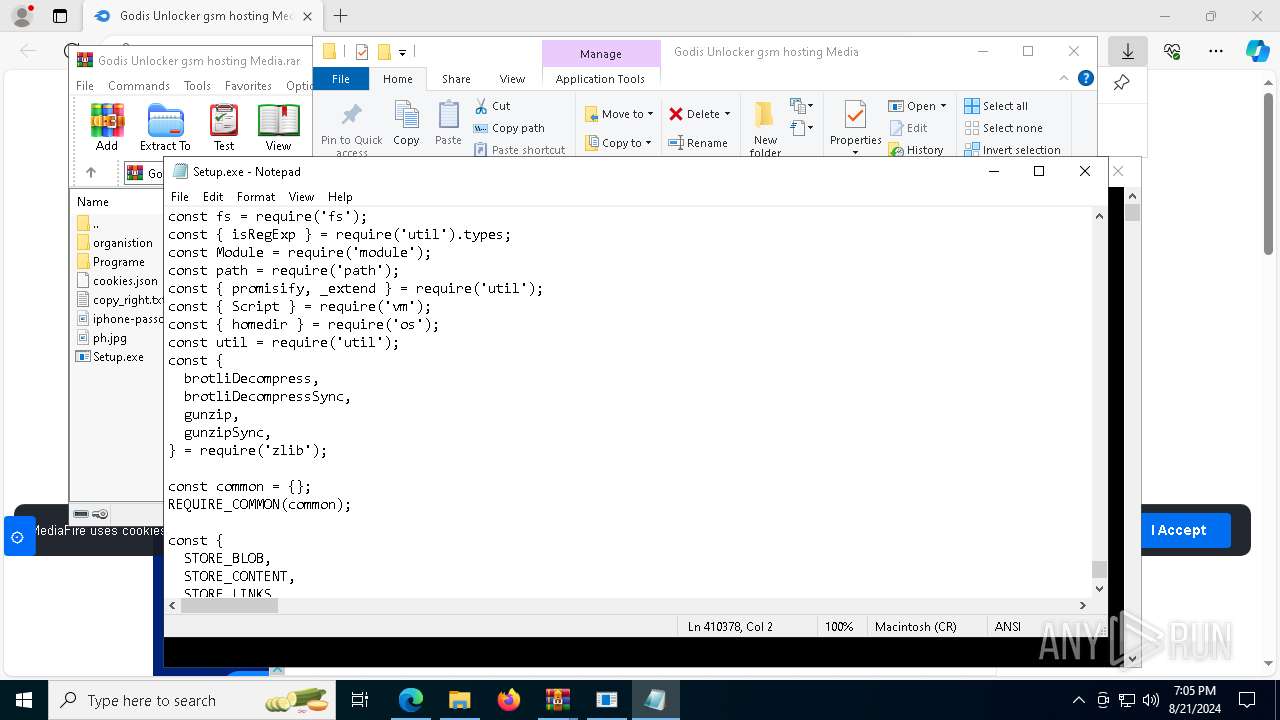Click the Edge downloads icon

pyautogui.click(x=1128, y=51)
